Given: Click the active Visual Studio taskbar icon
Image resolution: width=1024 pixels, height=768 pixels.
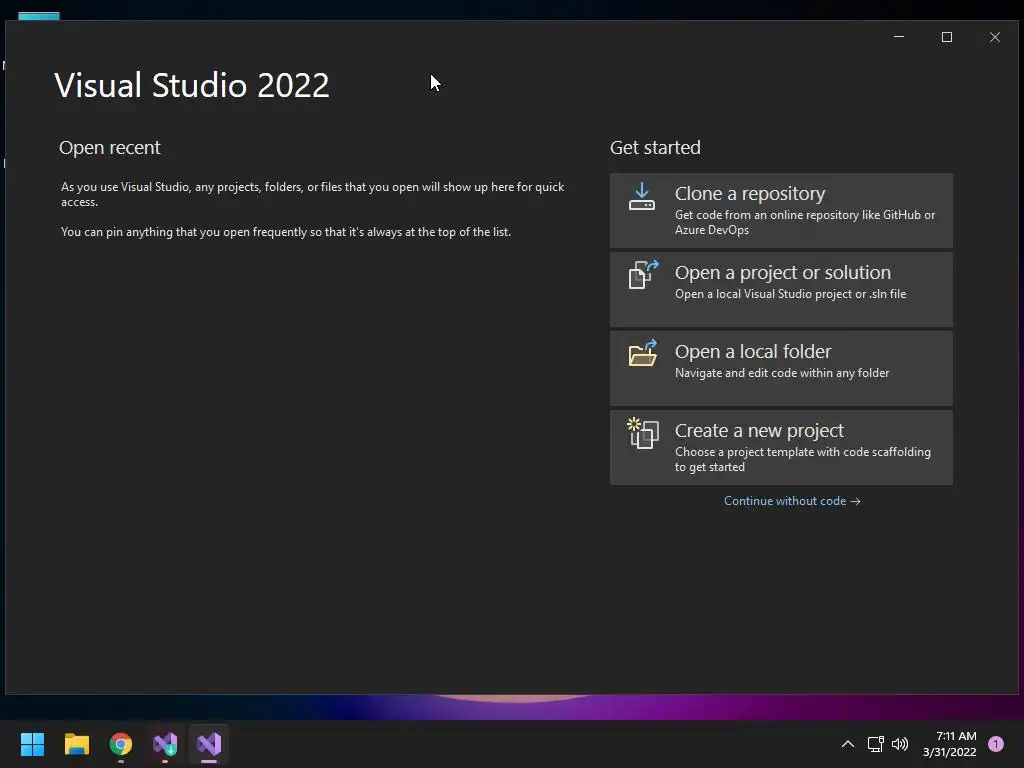Looking at the screenshot, I should pyautogui.click(x=209, y=744).
